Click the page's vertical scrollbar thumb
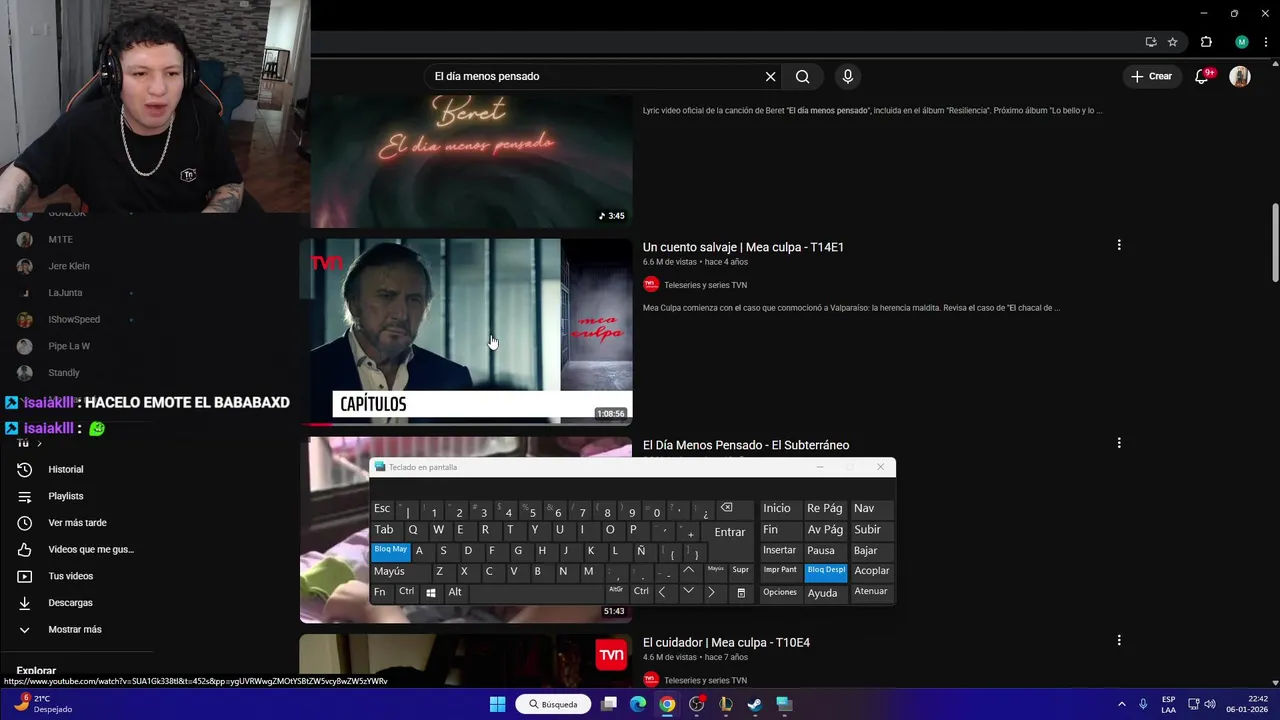The width and height of the screenshot is (1280, 720). [x=1275, y=243]
